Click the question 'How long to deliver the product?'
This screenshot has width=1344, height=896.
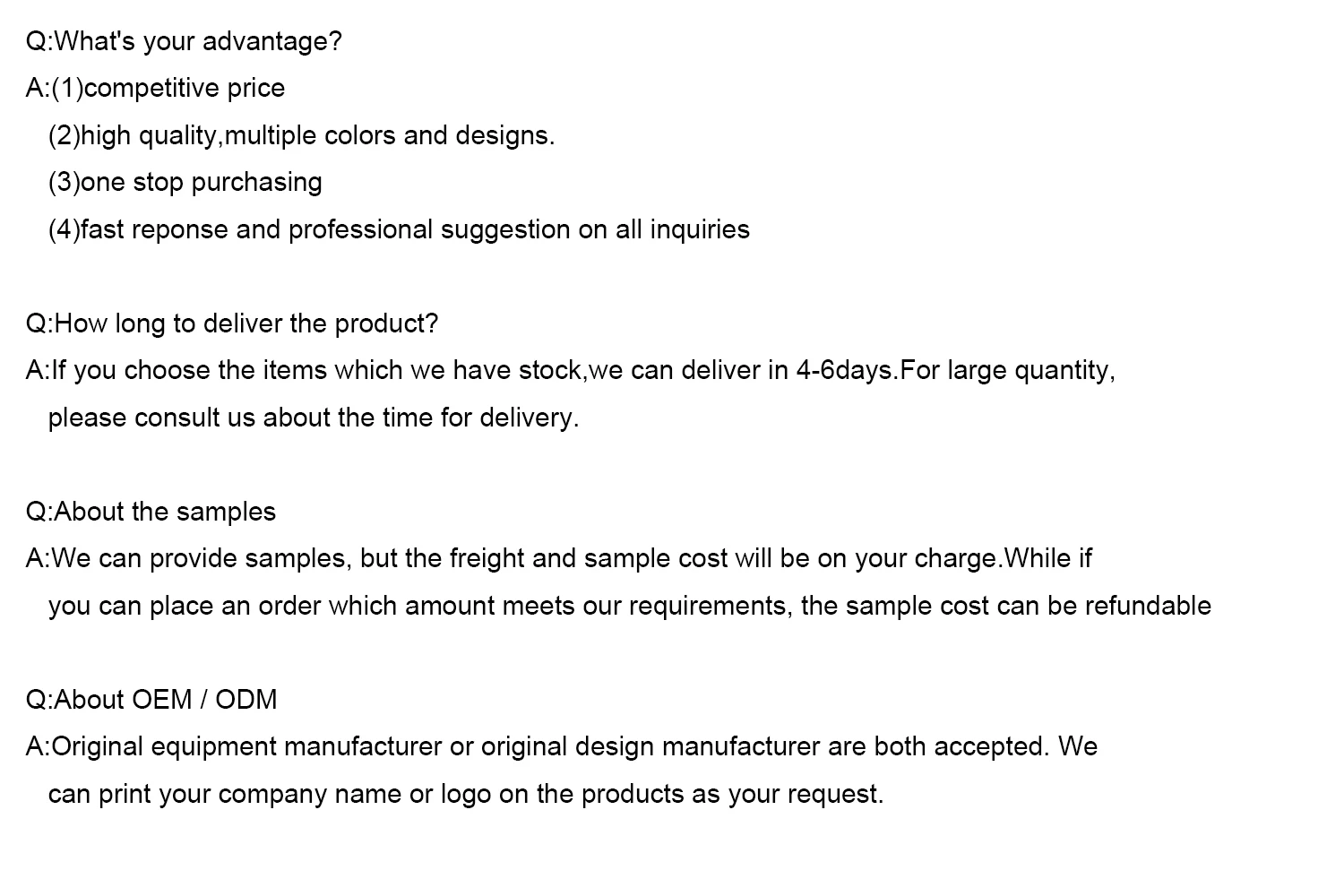coord(232,324)
